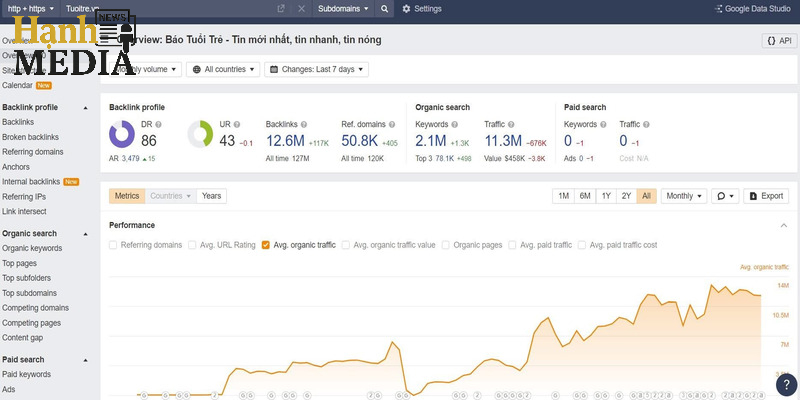Click the calendar icon in Changes filter
The width and height of the screenshot is (800, 400).
click(274, 69)
